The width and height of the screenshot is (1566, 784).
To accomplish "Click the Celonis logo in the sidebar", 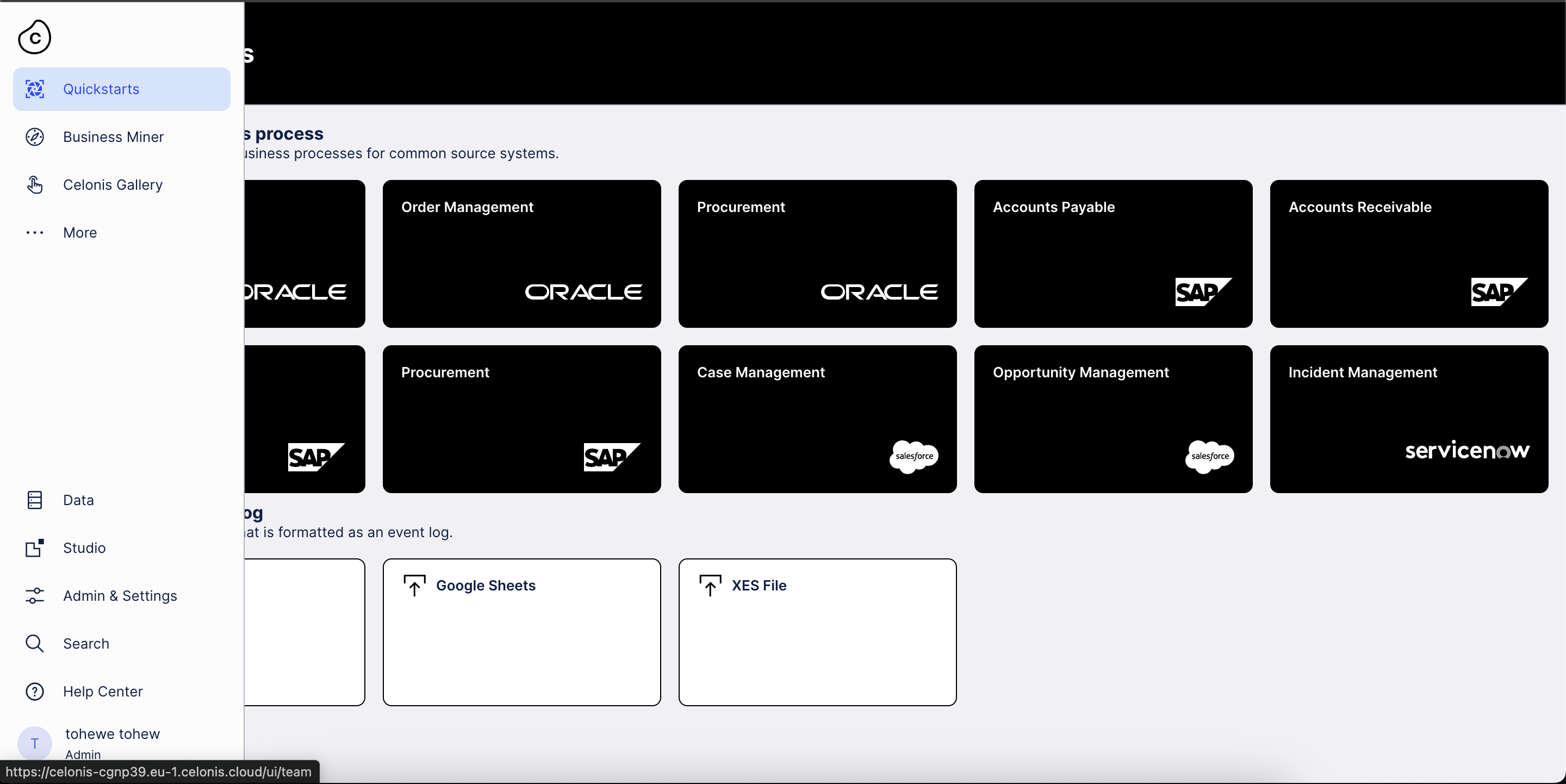I will coord(35,37).
